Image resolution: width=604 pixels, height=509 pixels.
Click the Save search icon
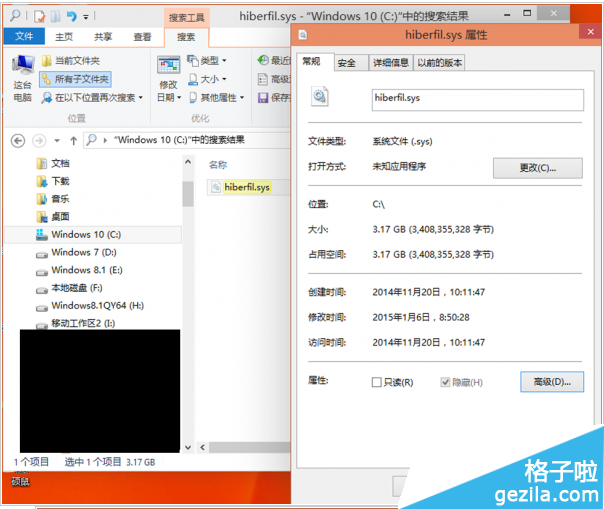[x=263, y=98]
